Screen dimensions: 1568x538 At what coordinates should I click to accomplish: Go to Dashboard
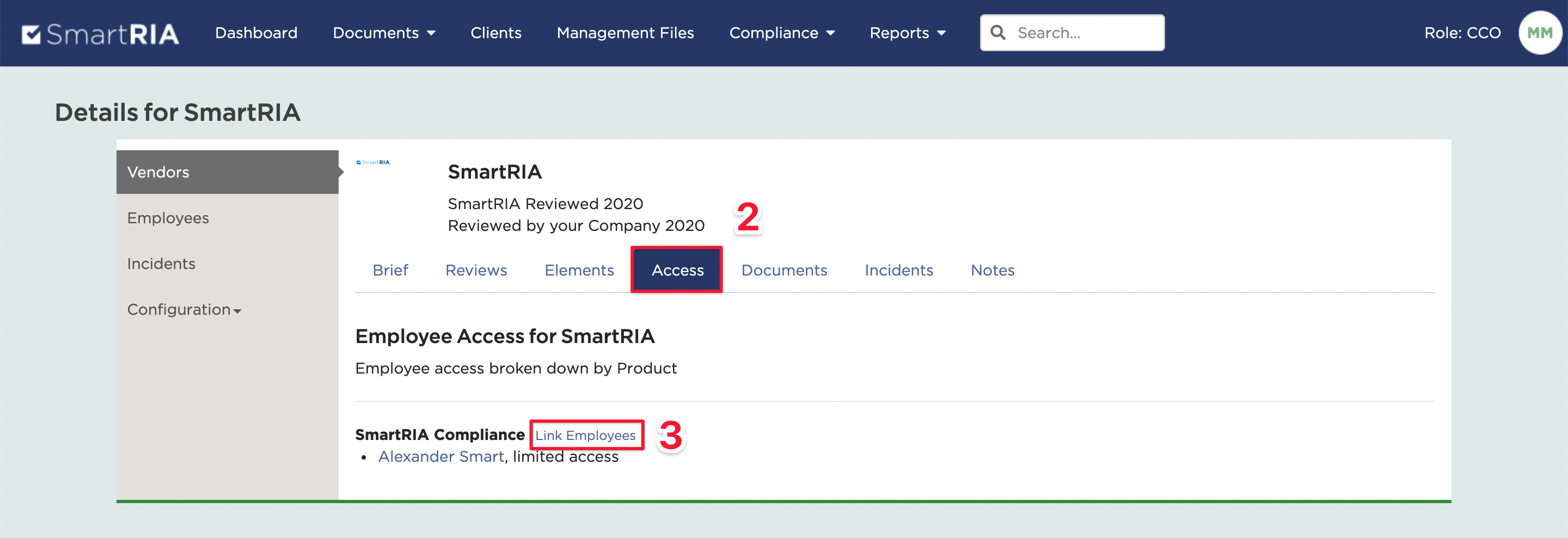point(256,33)
